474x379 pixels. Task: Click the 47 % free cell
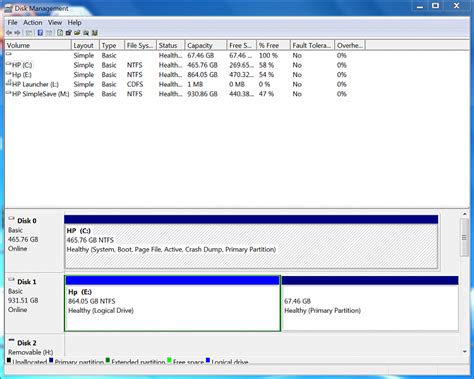(266, 94)
